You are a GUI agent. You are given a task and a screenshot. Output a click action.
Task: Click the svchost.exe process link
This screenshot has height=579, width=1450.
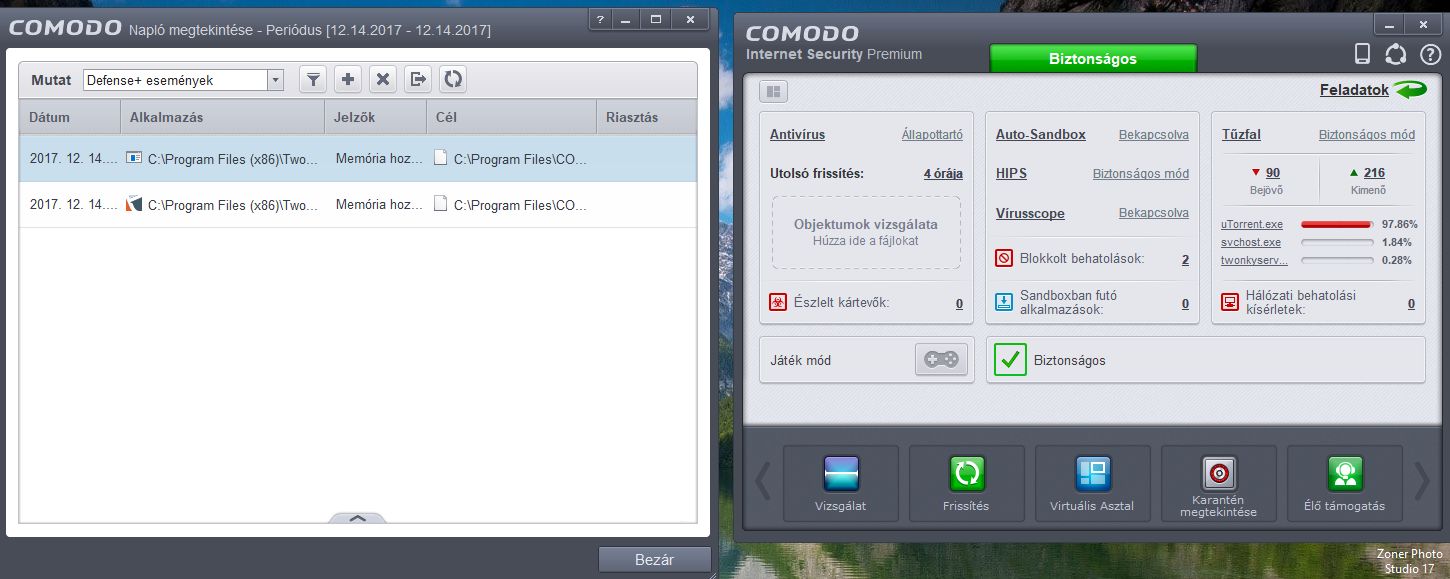1251,242
